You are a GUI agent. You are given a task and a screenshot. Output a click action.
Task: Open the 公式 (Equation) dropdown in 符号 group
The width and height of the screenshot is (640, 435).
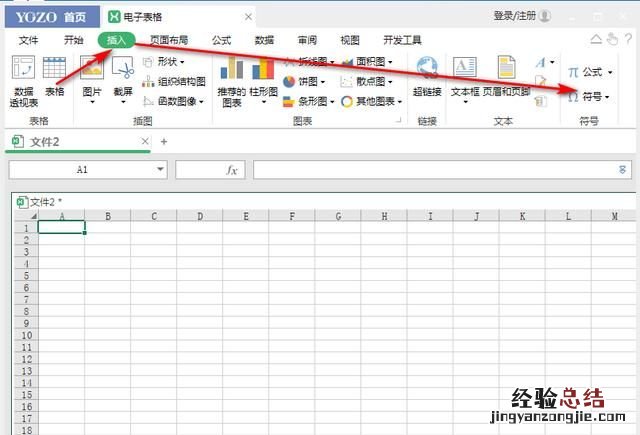click(607, 72)
